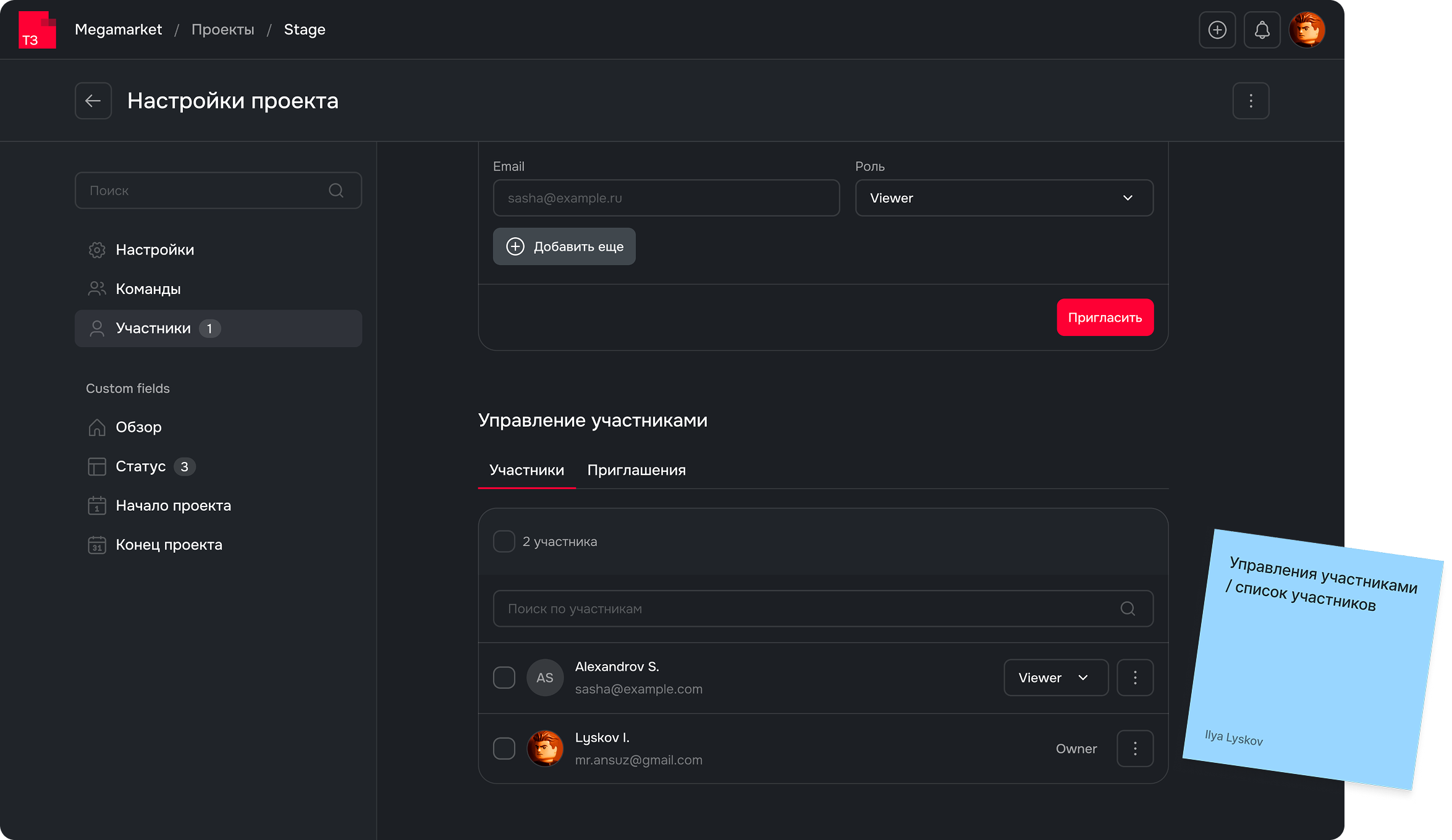Screen dimensions: 1452x840
Task: Change Alexandrov's Viewer role dropdown
Action: 1055,678
